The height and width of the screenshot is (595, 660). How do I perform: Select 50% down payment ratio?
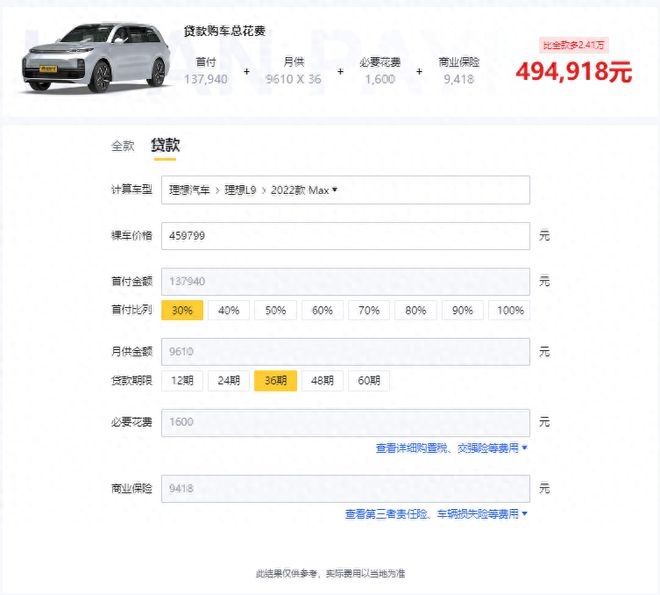[275, 310]
